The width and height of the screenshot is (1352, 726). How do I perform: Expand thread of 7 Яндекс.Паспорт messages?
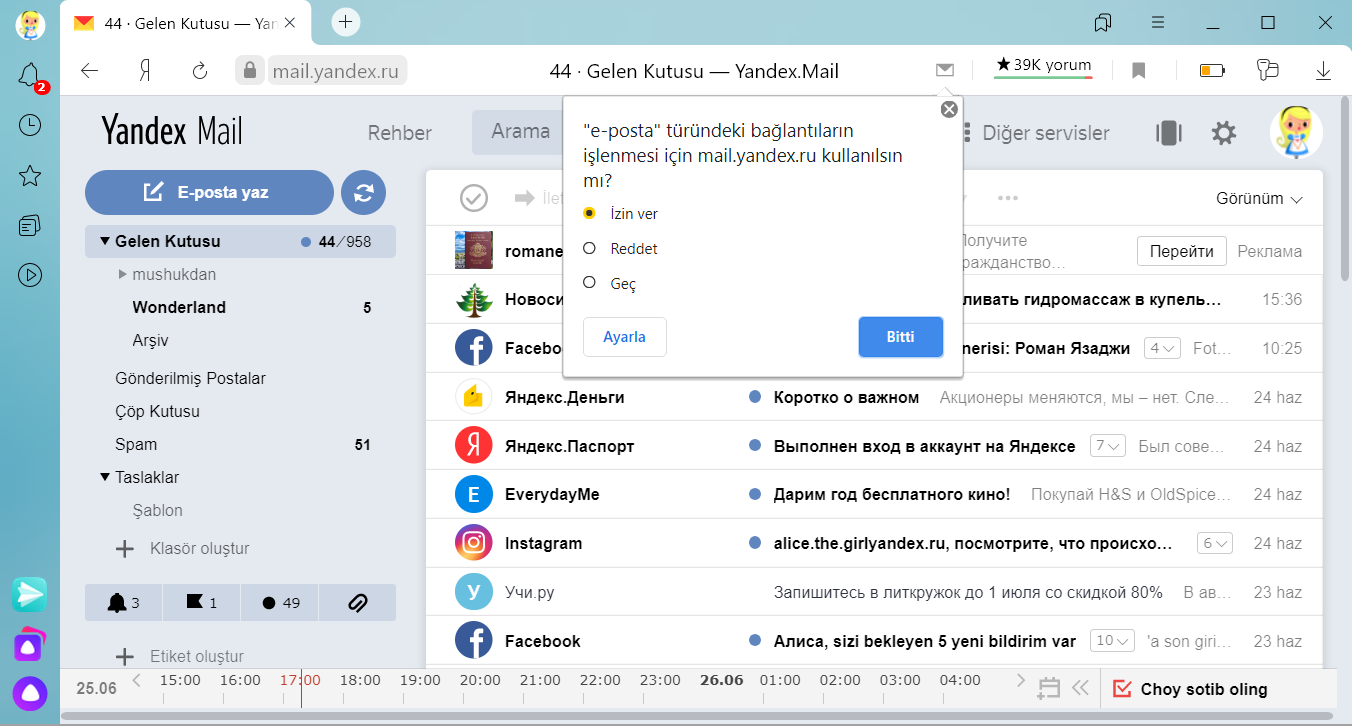click(x=1109, y=446)
